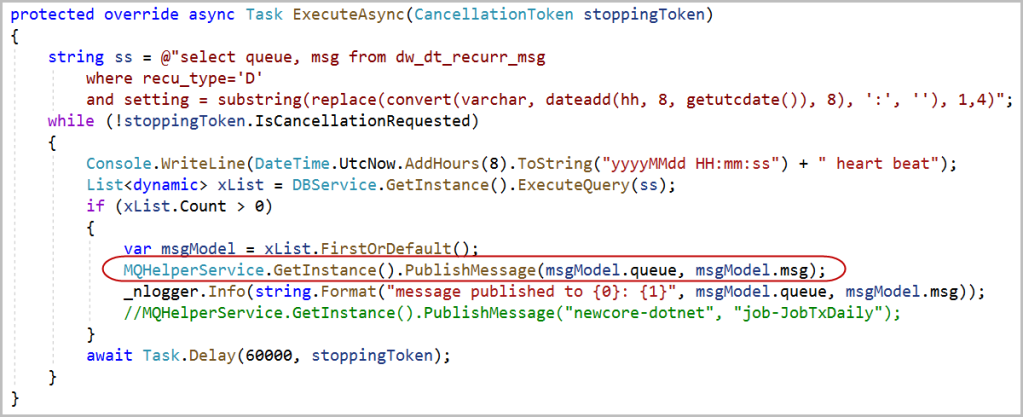Click Task return type in the method signature
This screenshot has height=417, width=1023.
[x=265, y=16]
